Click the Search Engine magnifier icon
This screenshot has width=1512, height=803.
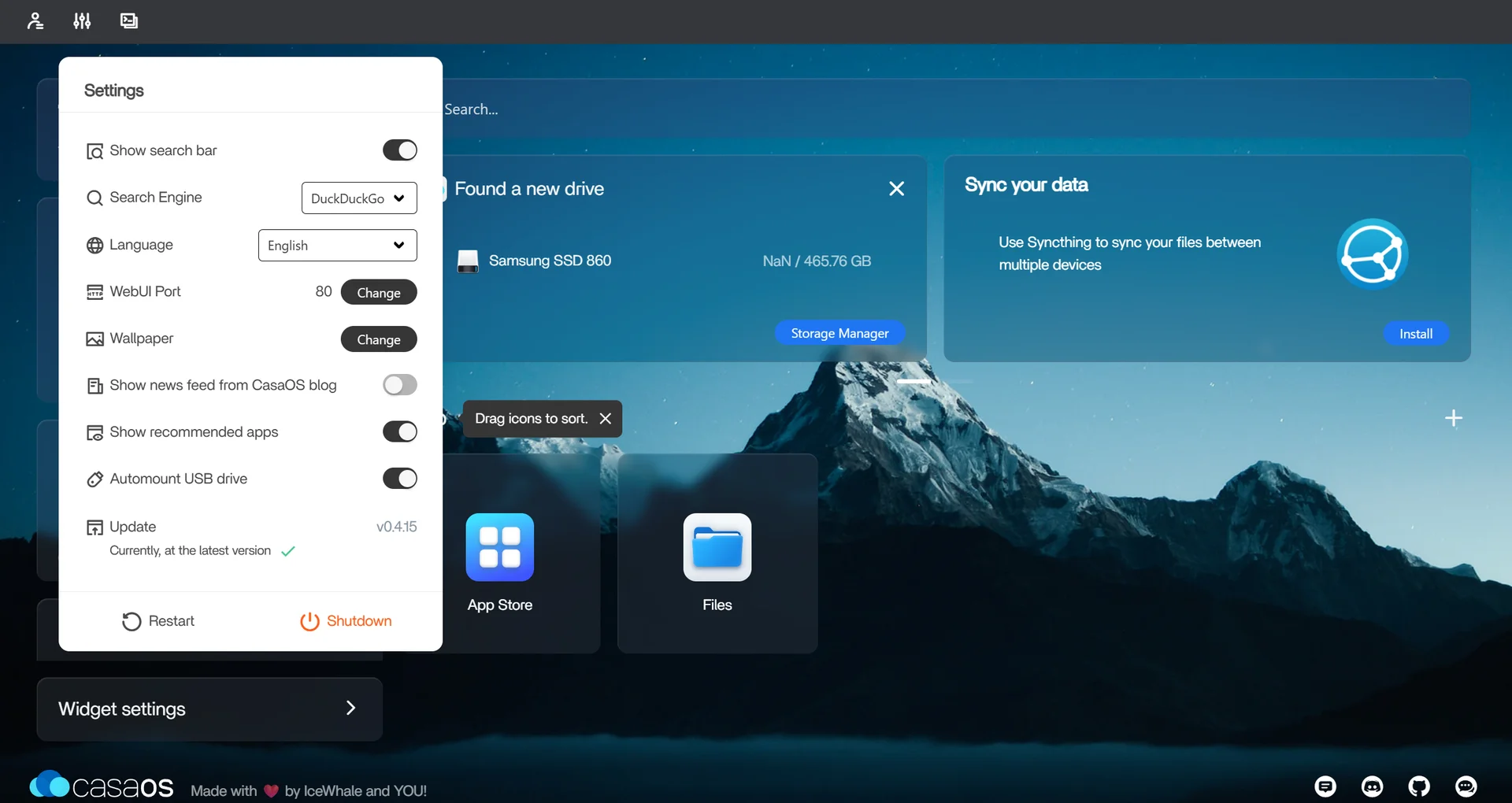pyautogui.click(x=94, y=198)
